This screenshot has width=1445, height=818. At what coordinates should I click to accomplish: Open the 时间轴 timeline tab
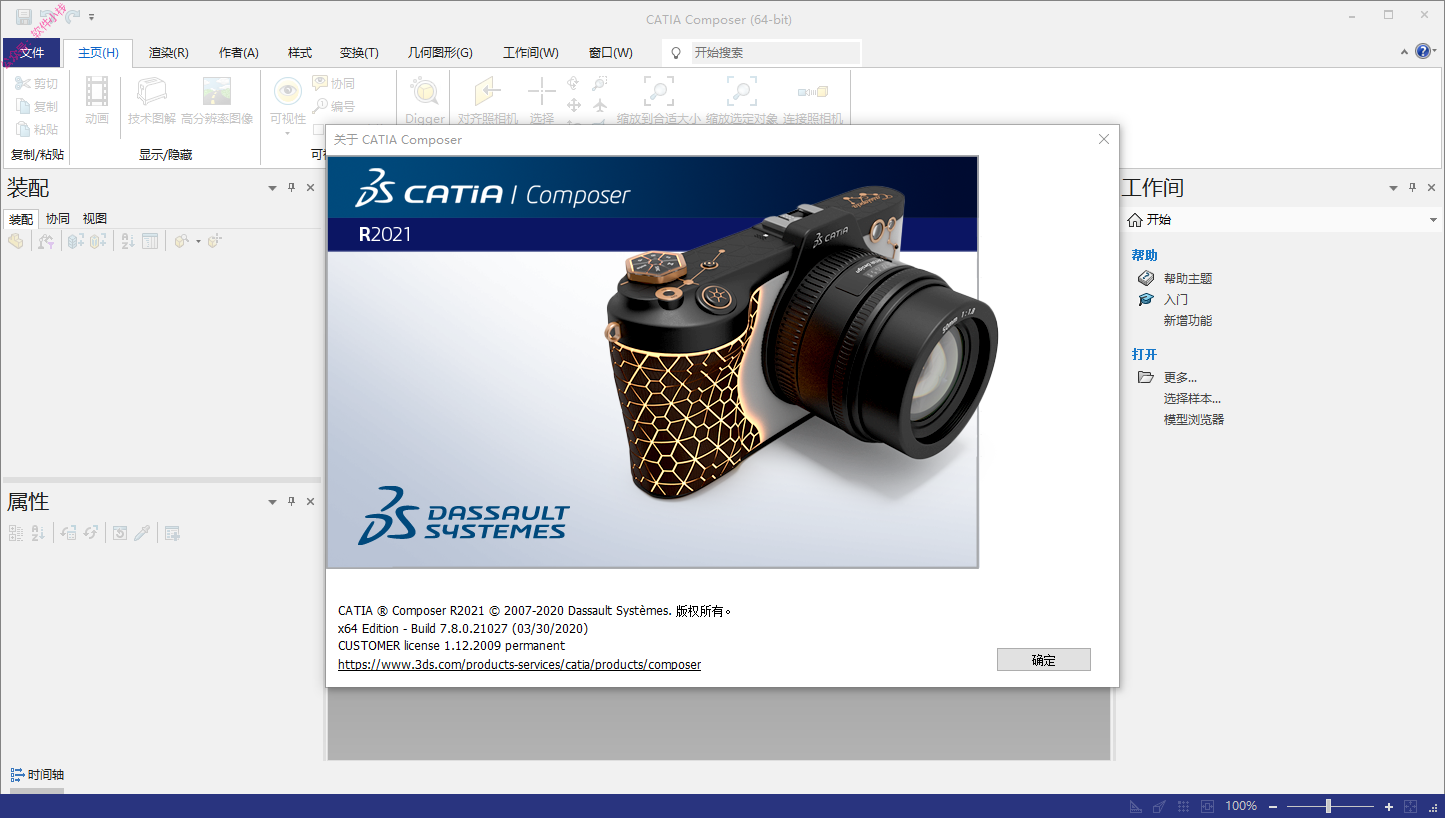point(38,774)
